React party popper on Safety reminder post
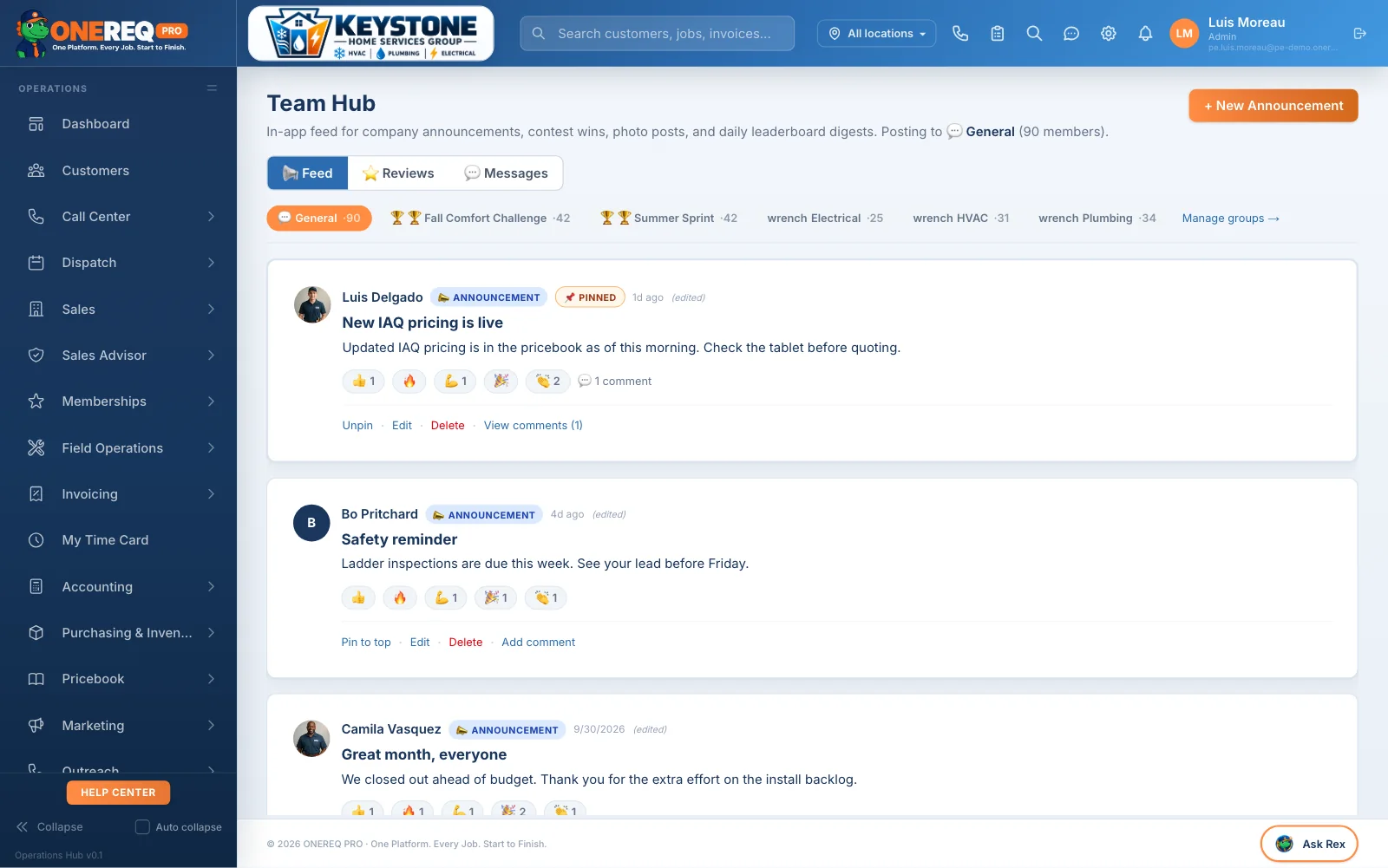The height and width of the screenshot is (868, 1388). [x=496, y=597]
